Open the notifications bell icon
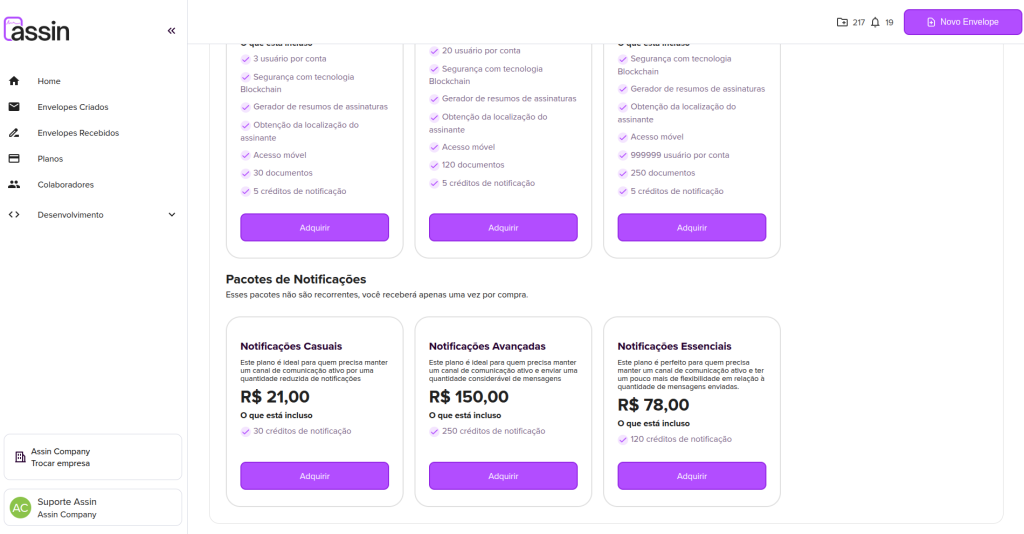Viewport: 1024px width, 534px height. coord(876,22)
